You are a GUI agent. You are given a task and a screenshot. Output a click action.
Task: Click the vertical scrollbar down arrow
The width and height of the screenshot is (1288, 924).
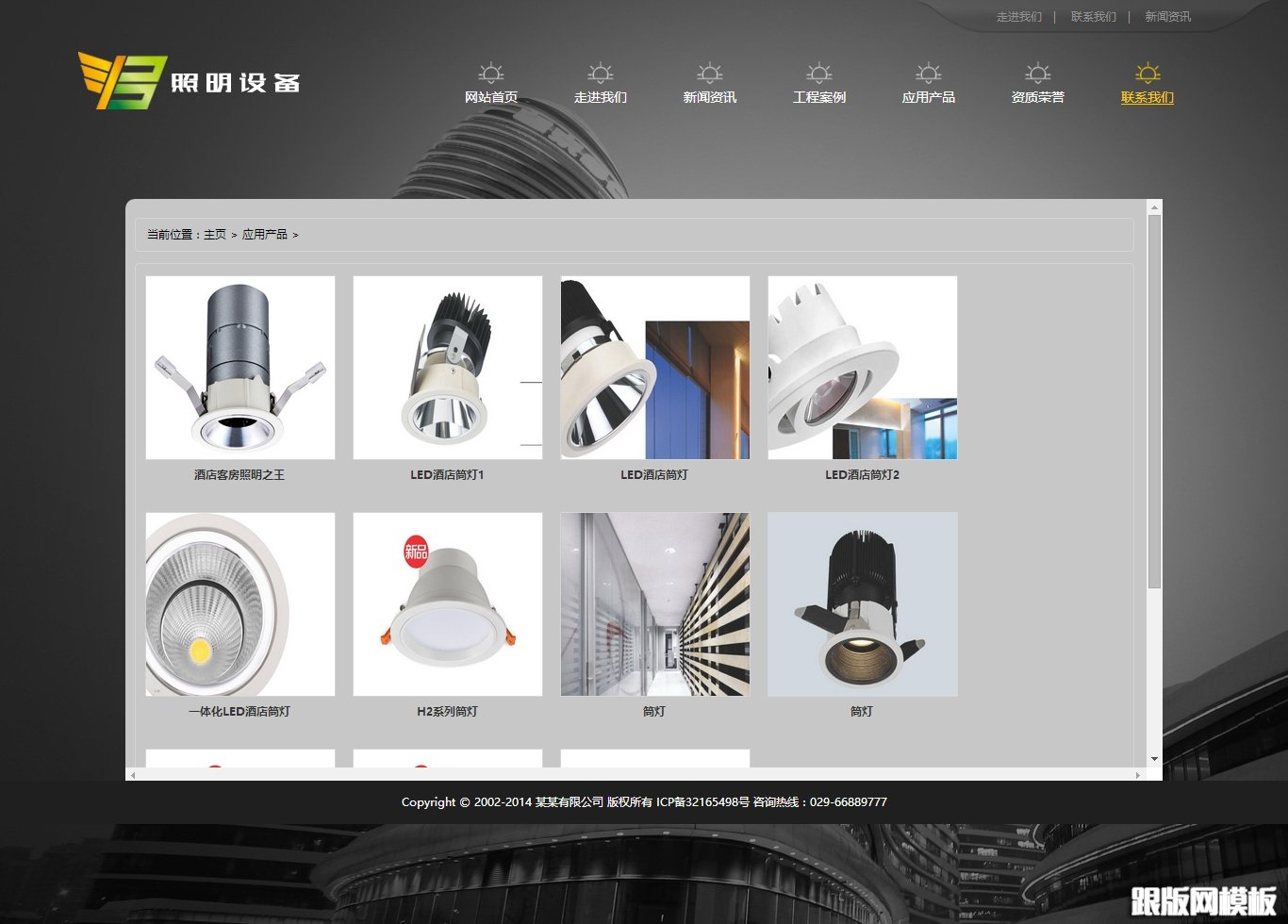pyautogui.click(x=1154, y=759)
